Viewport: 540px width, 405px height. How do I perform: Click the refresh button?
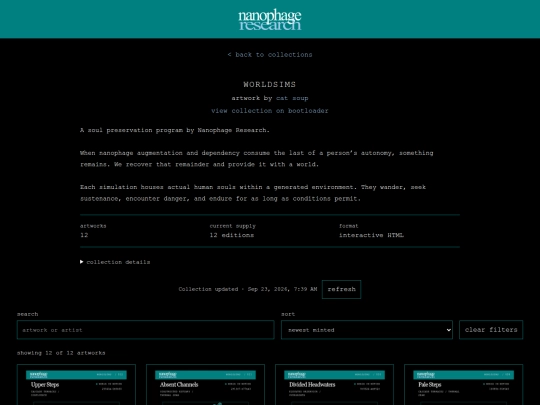(341, 289)
